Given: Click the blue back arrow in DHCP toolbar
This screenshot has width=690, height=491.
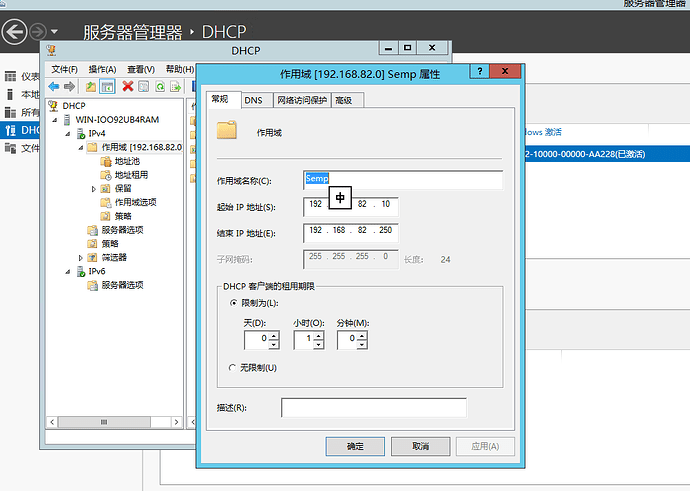Looking at the screenshot, I should click(x=54, y=86).
